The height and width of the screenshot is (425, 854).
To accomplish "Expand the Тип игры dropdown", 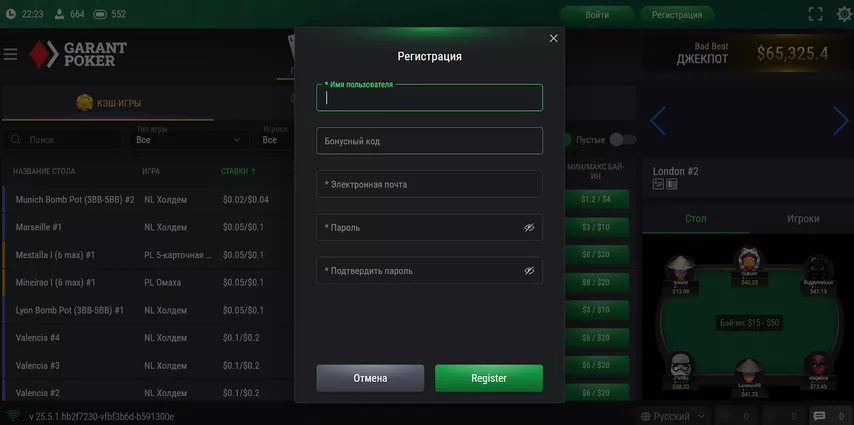I will click(x=188, y=139).
